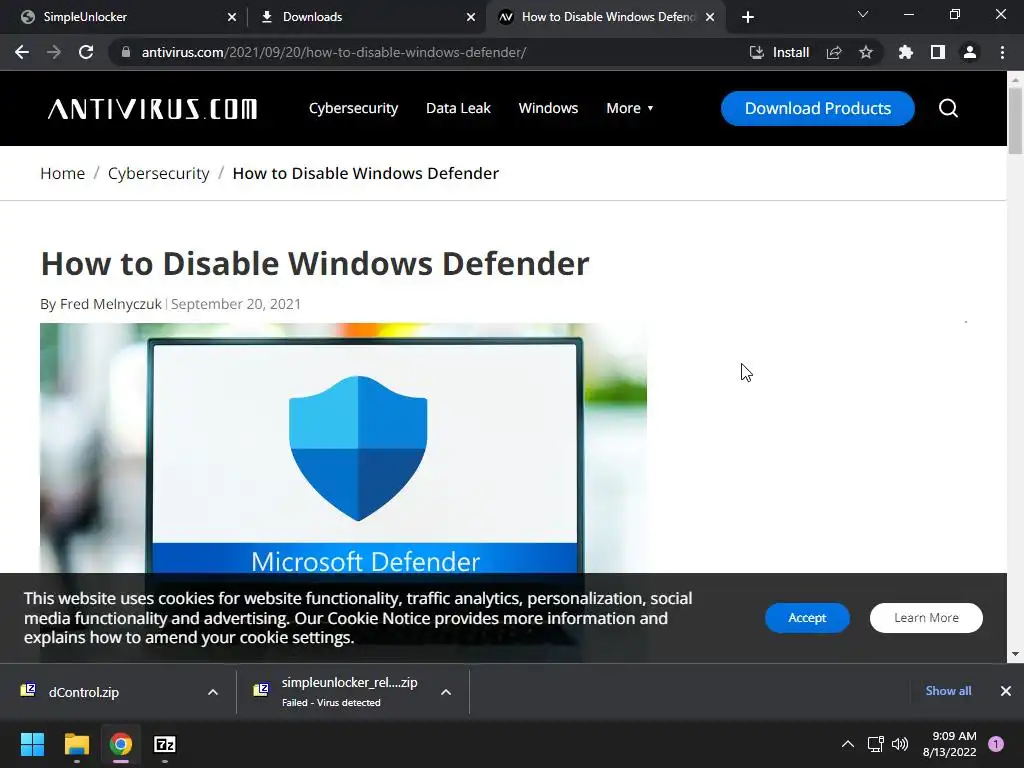Screen dimensions: 1024x768
Task: Open the volume tray icon
Action: 900,744
